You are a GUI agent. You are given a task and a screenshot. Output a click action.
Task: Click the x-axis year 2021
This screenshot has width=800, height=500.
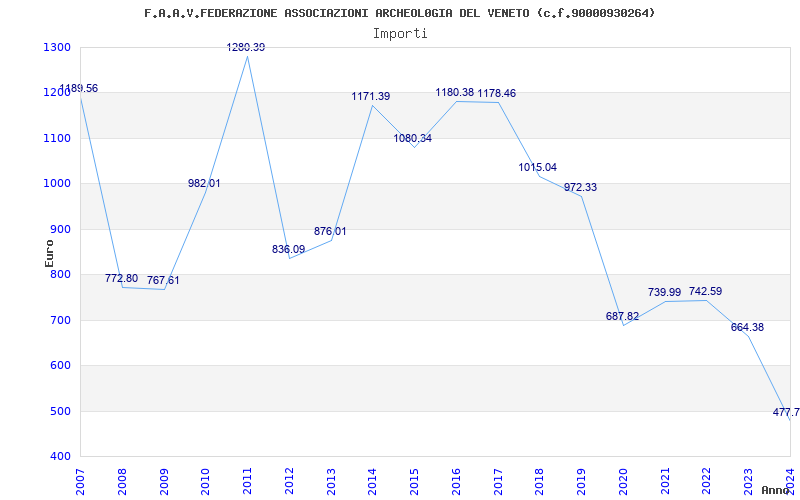(665, 482)
